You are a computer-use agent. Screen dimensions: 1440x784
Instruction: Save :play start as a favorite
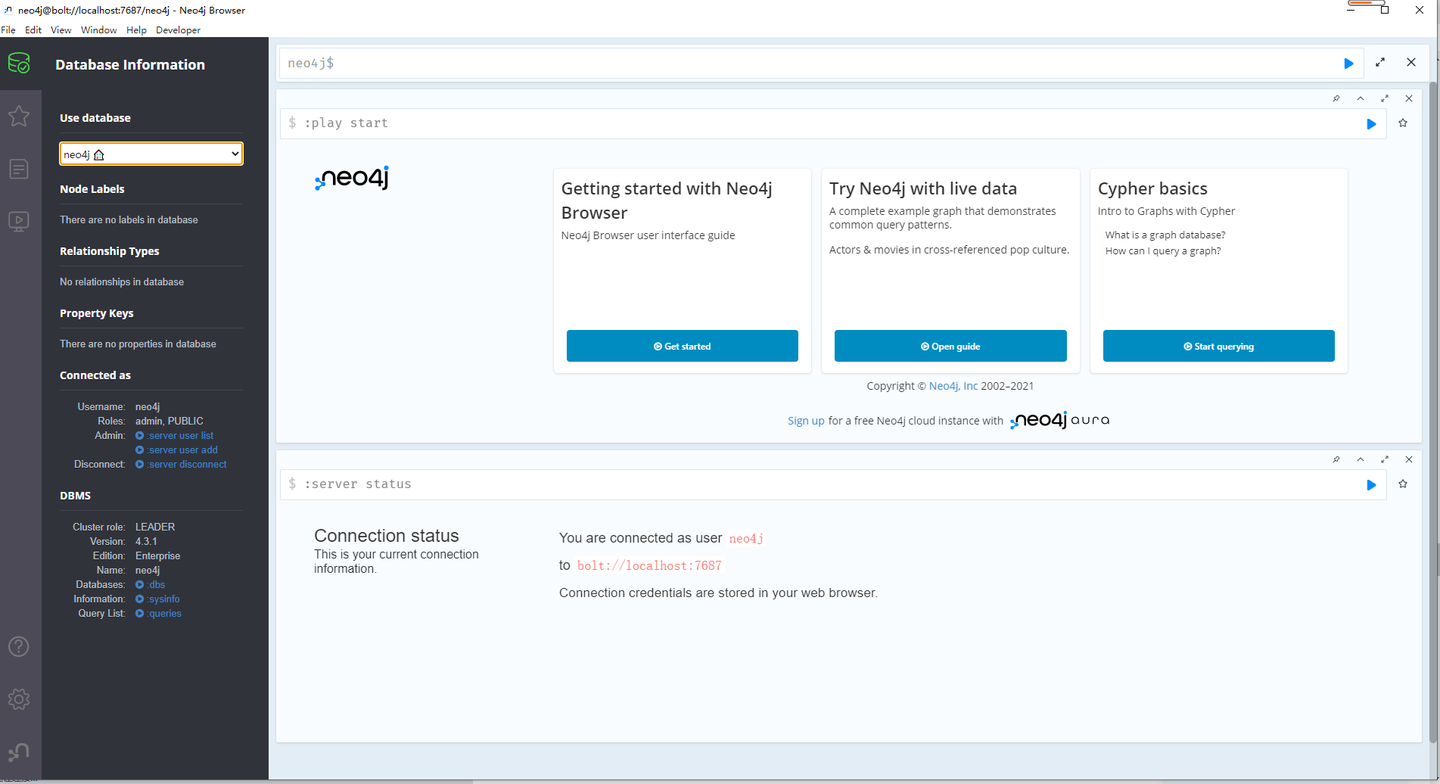click(1403, 123)
